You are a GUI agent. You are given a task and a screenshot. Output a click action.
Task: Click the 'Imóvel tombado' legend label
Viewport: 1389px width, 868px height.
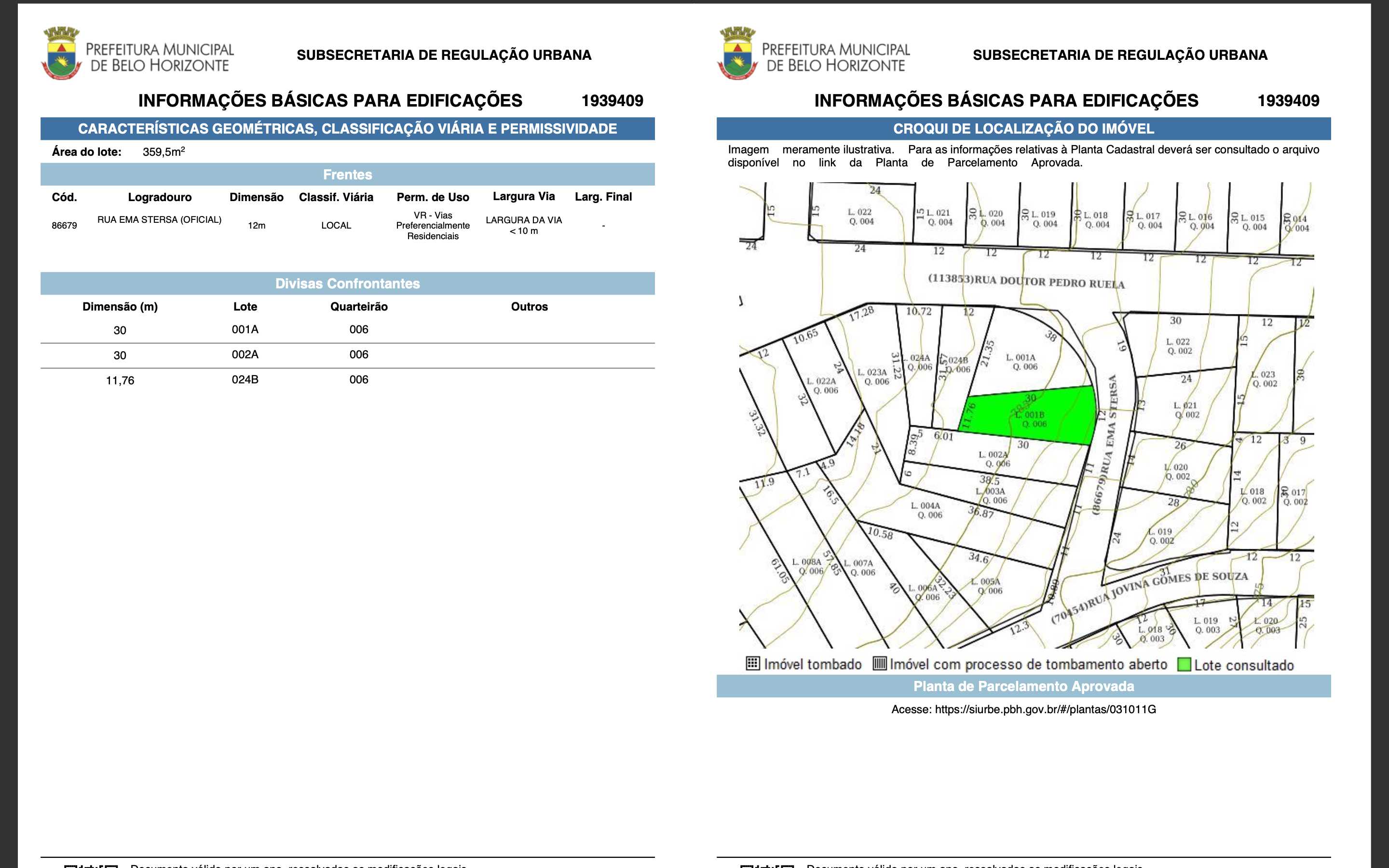point(813,664)
